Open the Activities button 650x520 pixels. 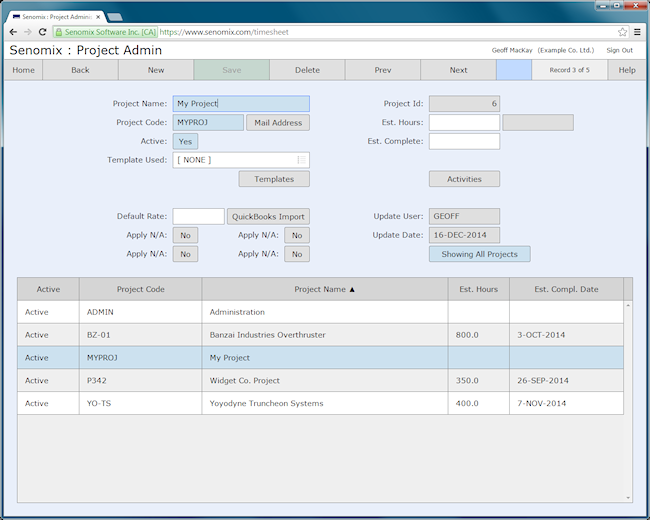pos(464,179)
